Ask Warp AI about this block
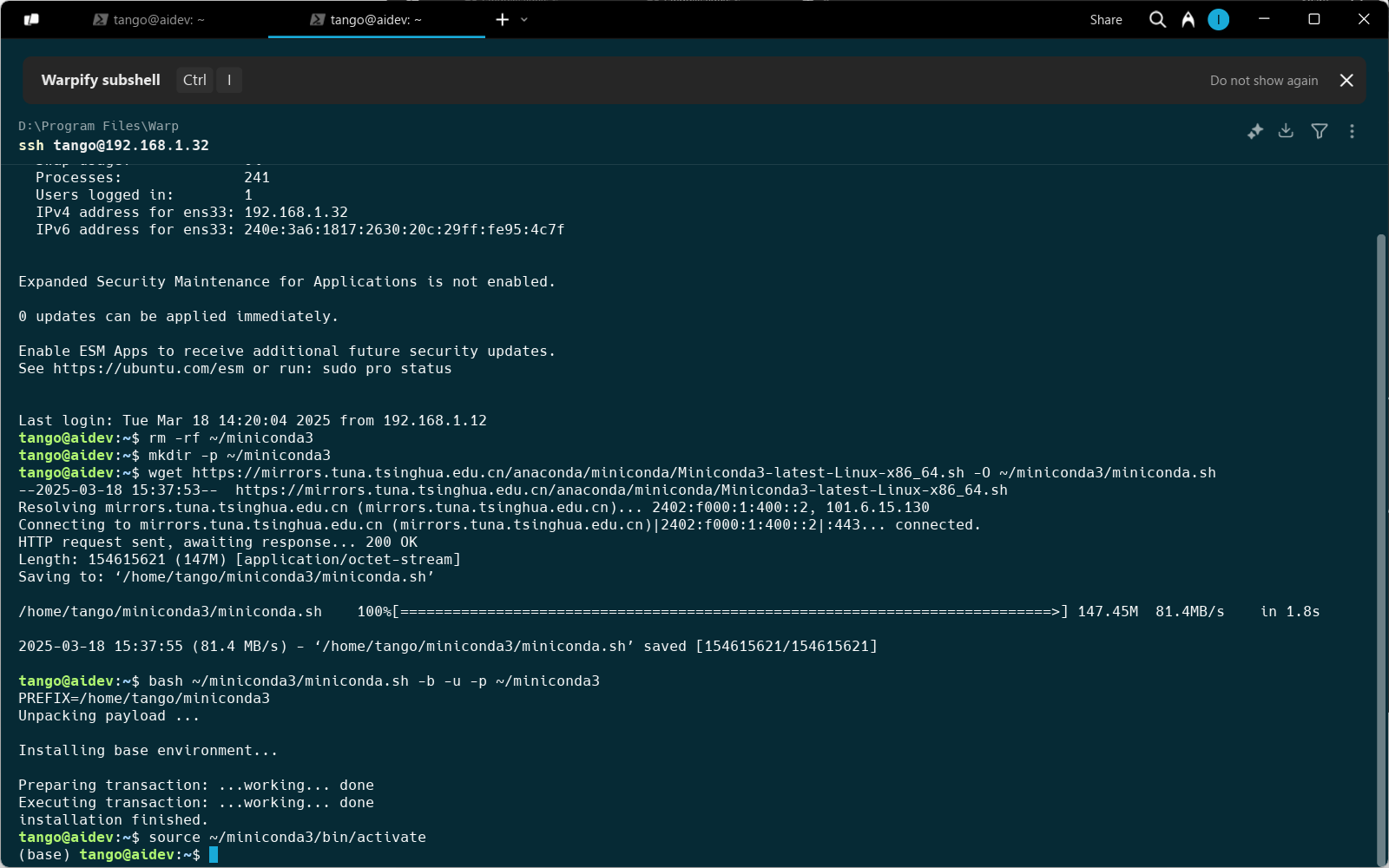 pyautogui.click(x=1255, y=131)
